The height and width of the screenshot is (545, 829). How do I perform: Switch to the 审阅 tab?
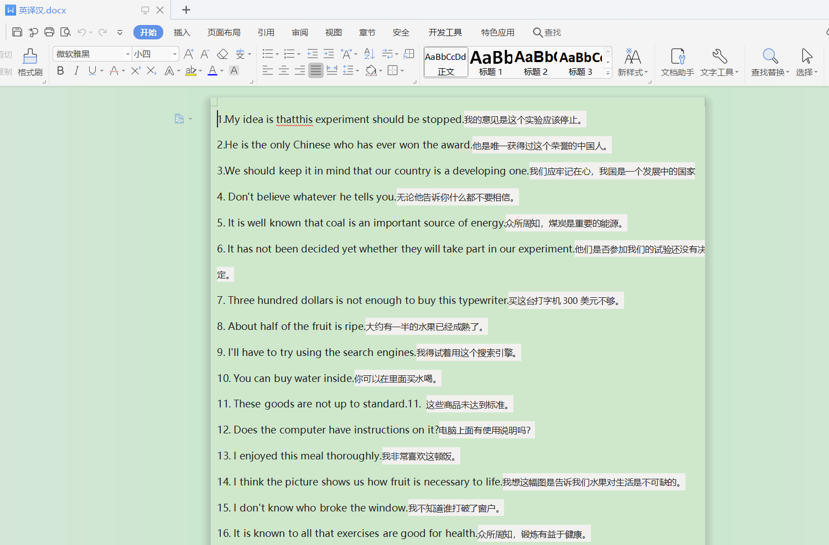tap(300, 32)
